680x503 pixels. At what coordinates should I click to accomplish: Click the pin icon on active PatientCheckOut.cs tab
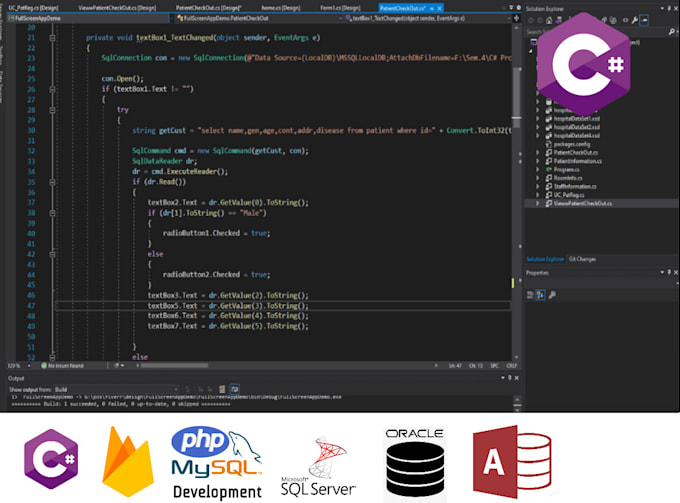tap(432, 8)
